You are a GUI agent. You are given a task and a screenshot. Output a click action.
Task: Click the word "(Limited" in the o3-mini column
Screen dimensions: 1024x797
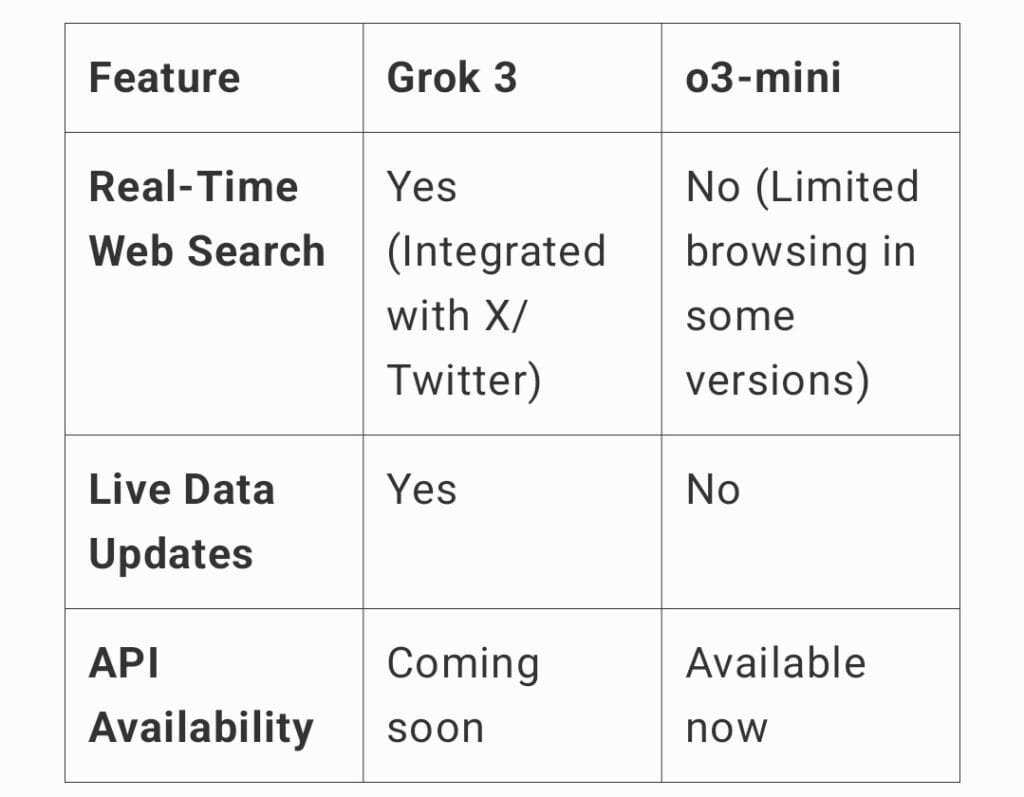coord(837,187)
